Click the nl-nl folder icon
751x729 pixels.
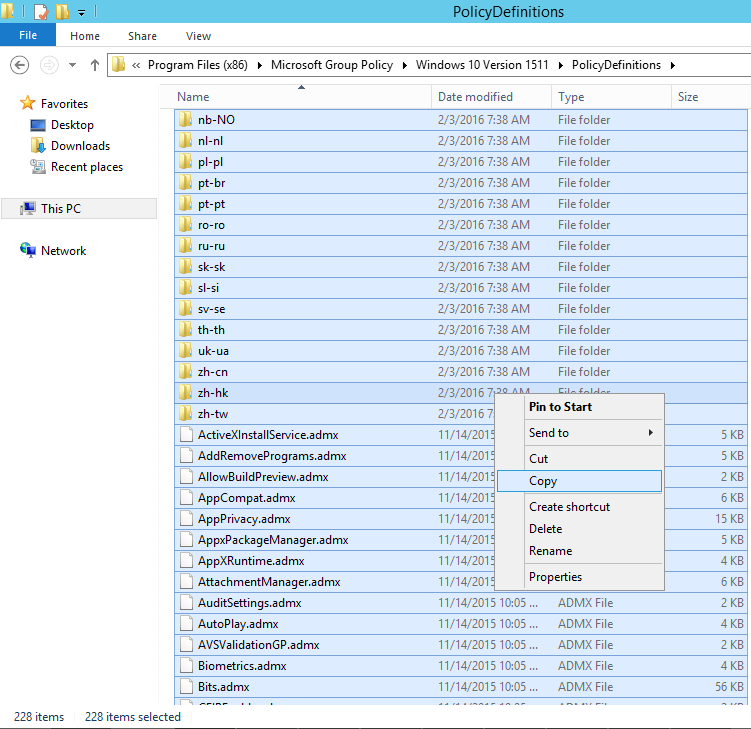pyautogui.click(x=185, y=140)
